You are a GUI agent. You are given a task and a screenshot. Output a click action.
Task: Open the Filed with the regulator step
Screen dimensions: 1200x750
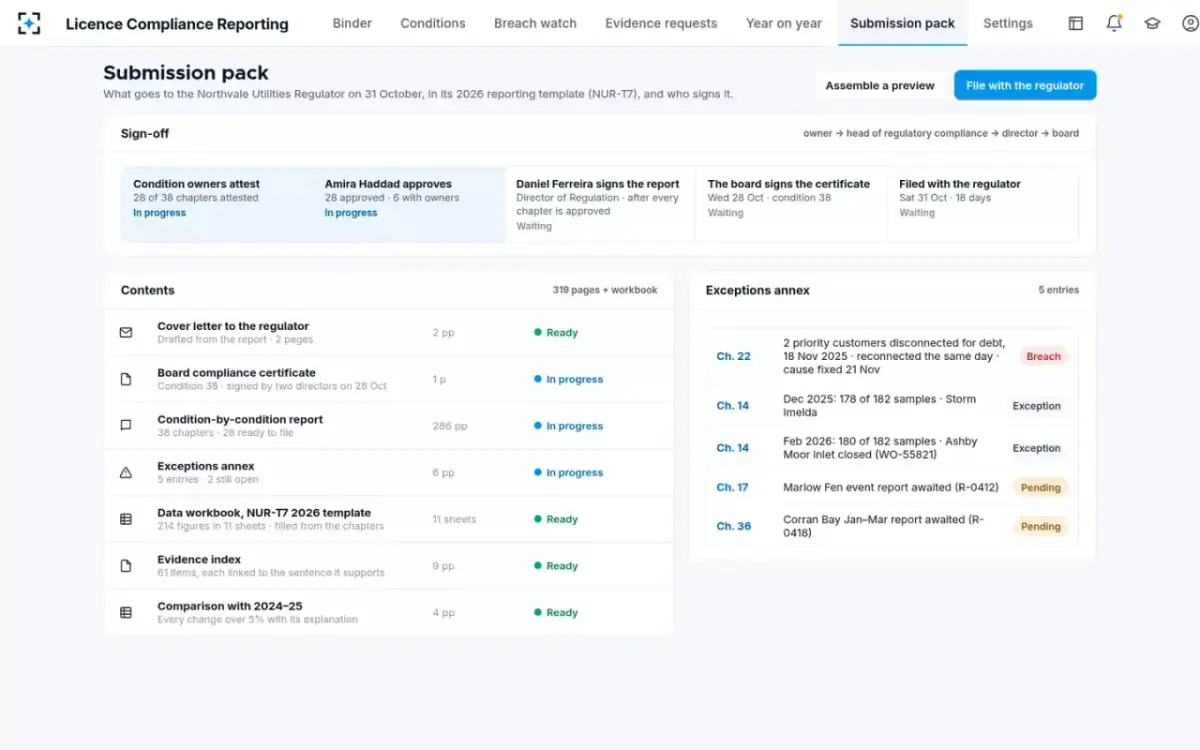click(x=983, y=204)
